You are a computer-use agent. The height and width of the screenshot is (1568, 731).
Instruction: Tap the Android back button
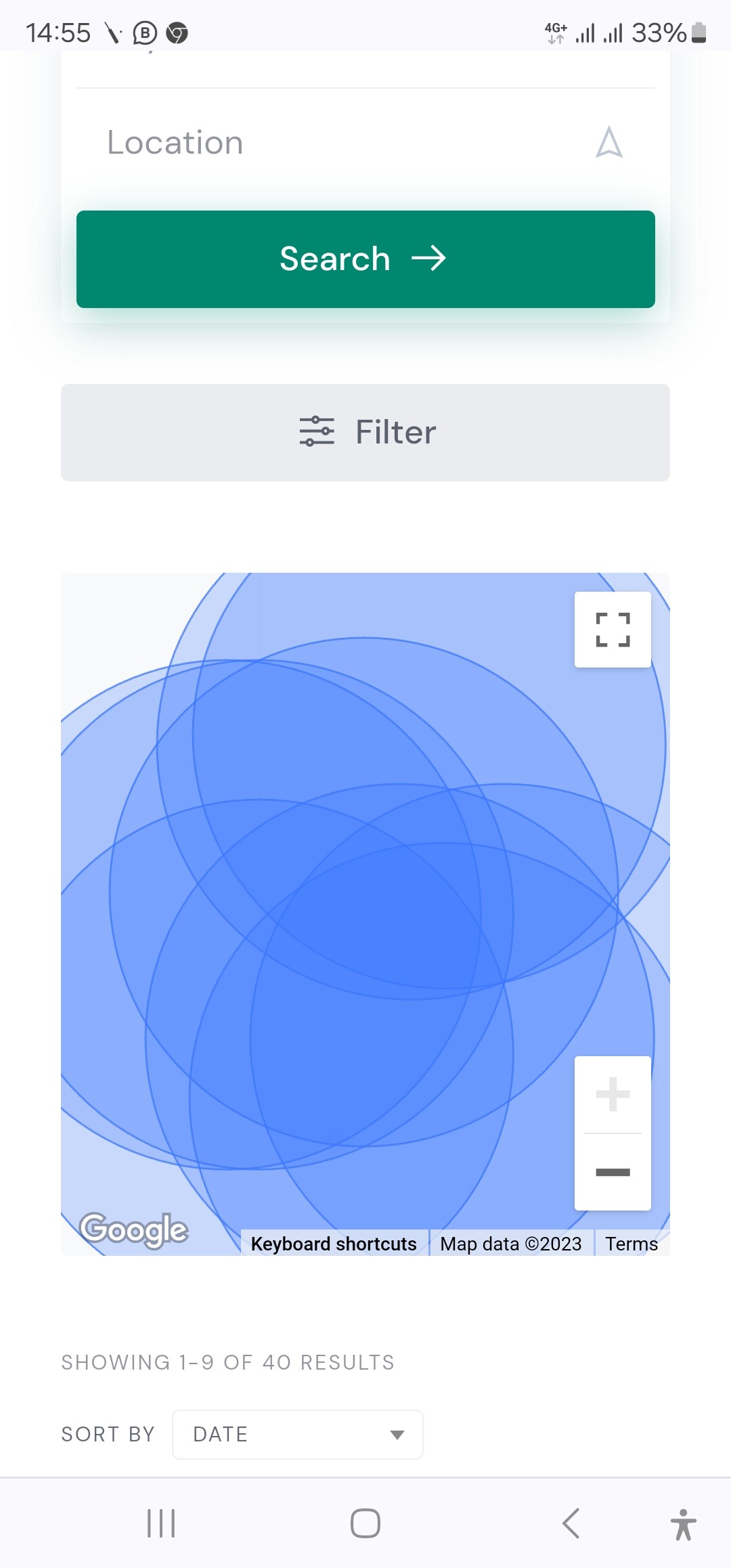571,1523
